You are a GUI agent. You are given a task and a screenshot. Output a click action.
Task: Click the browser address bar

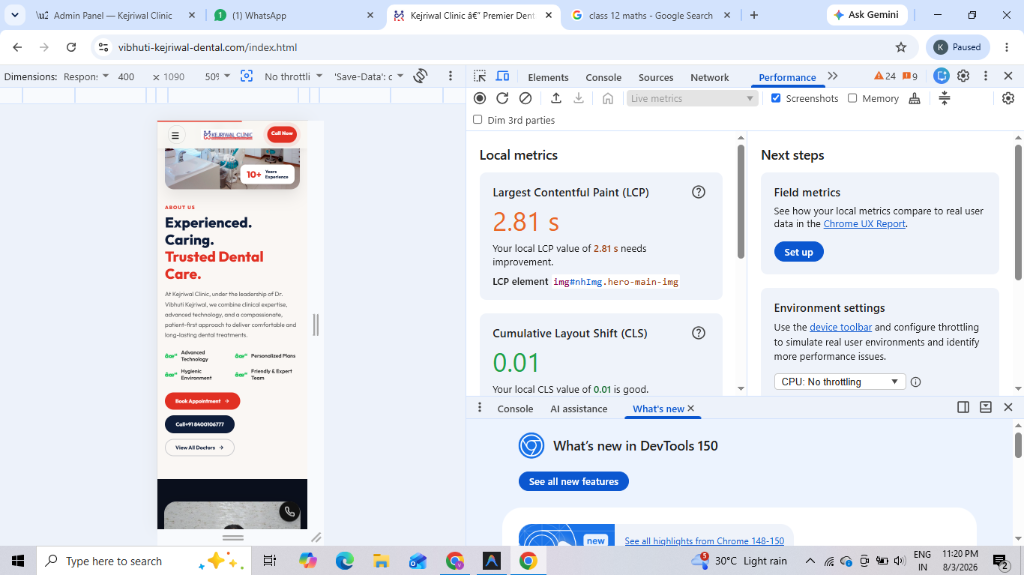pos(503,47)
